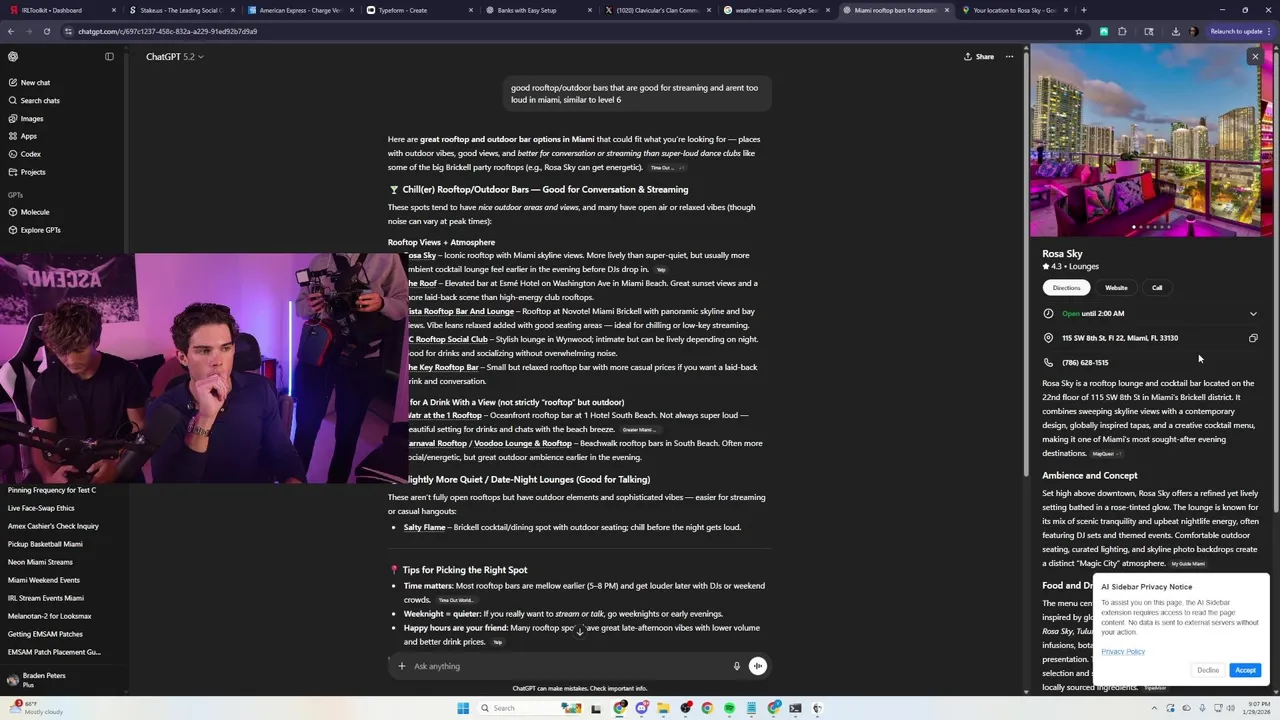Open Melanotan-2 for Looksmax chat
1280x720 pixels.
pos(49,616)
